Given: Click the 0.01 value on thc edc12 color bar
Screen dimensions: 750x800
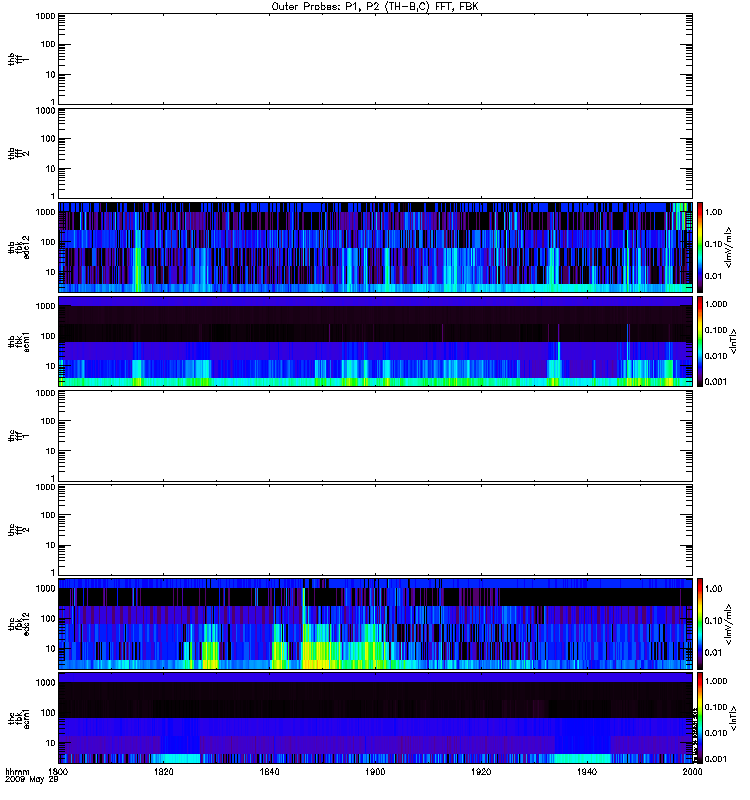Looking at the screenshot, I should point(713,653).
